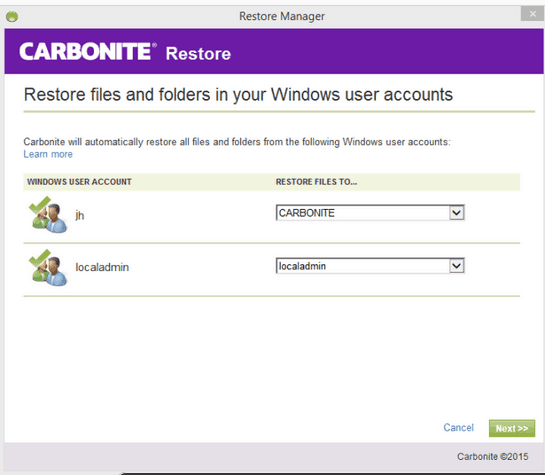Click the localadmin user account icon
This screenshot has width=545, height=475.
(48, 268)
